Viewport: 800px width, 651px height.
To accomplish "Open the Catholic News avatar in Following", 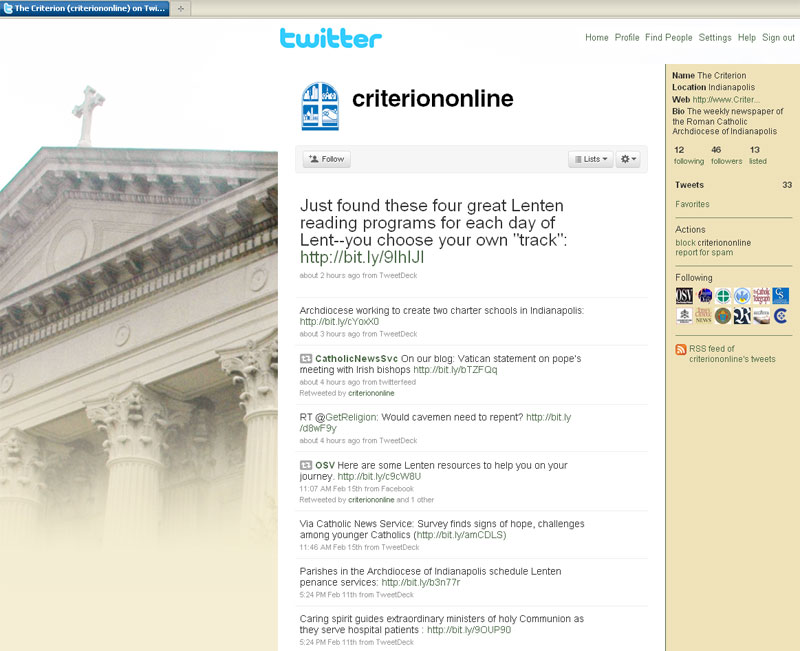I will (x=704, y=316).
